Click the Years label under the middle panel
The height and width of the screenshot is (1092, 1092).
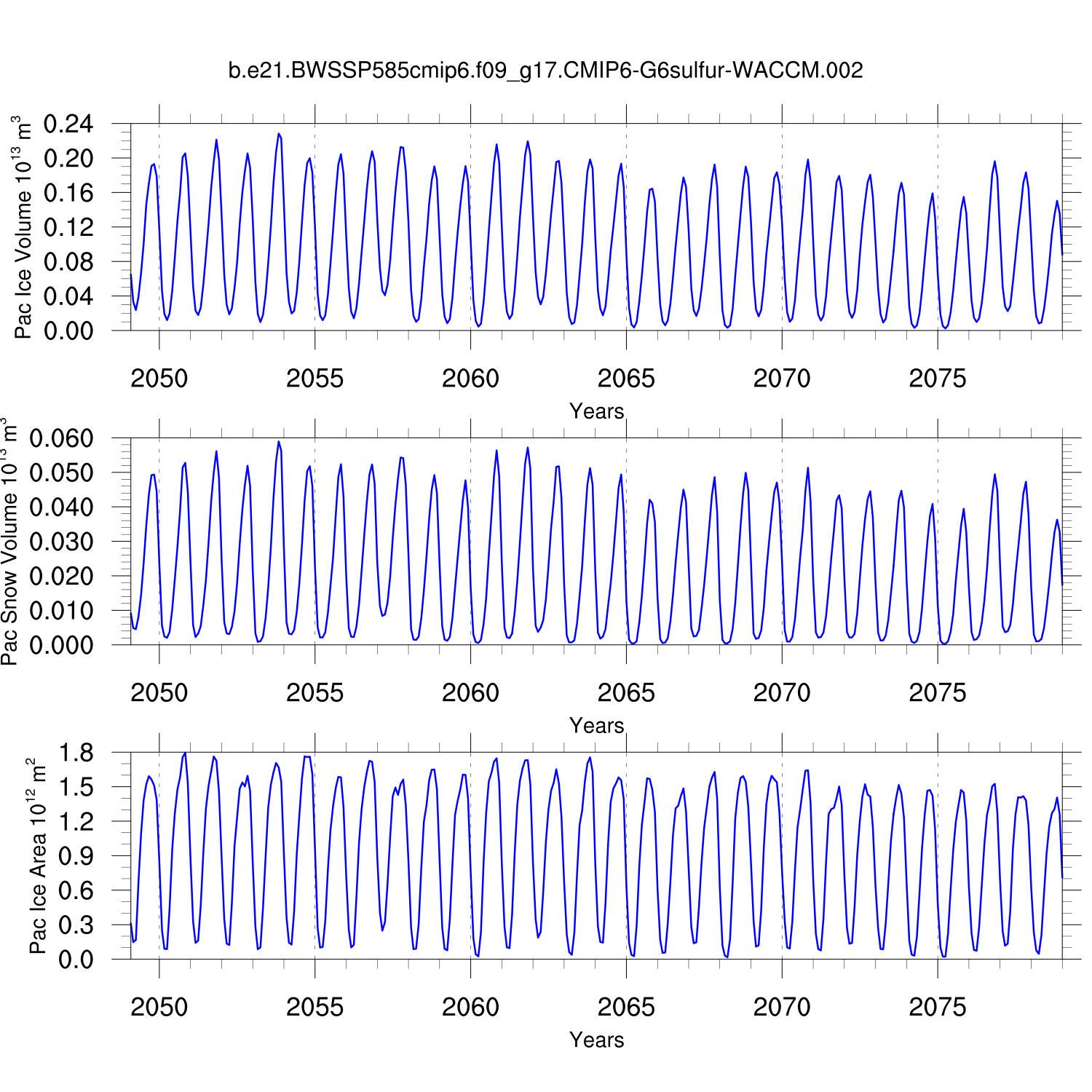pos(596,726)
